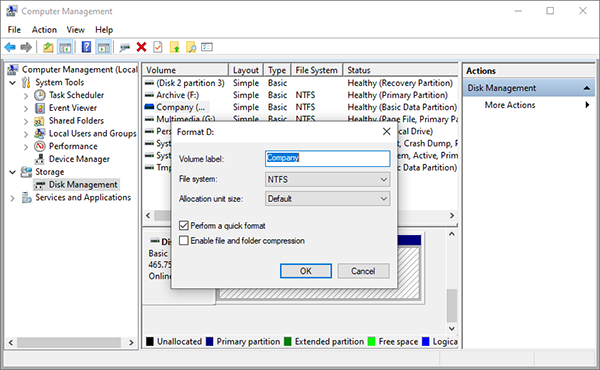Select the Archive (F:) volume row
Viewport: 600px width, 370px height.
(300, 95)
